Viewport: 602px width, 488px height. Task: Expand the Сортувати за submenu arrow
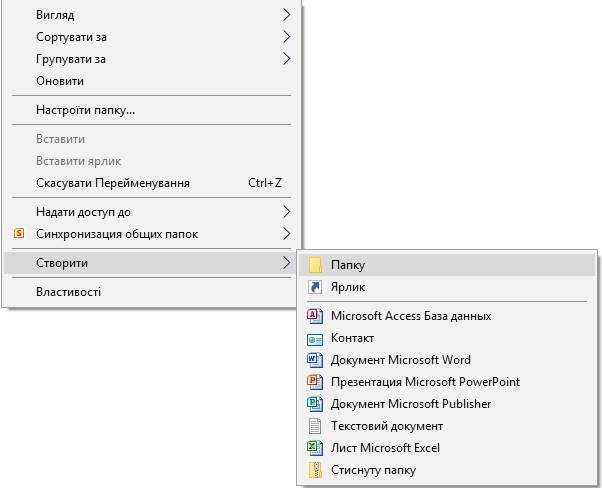click(286, 37)
